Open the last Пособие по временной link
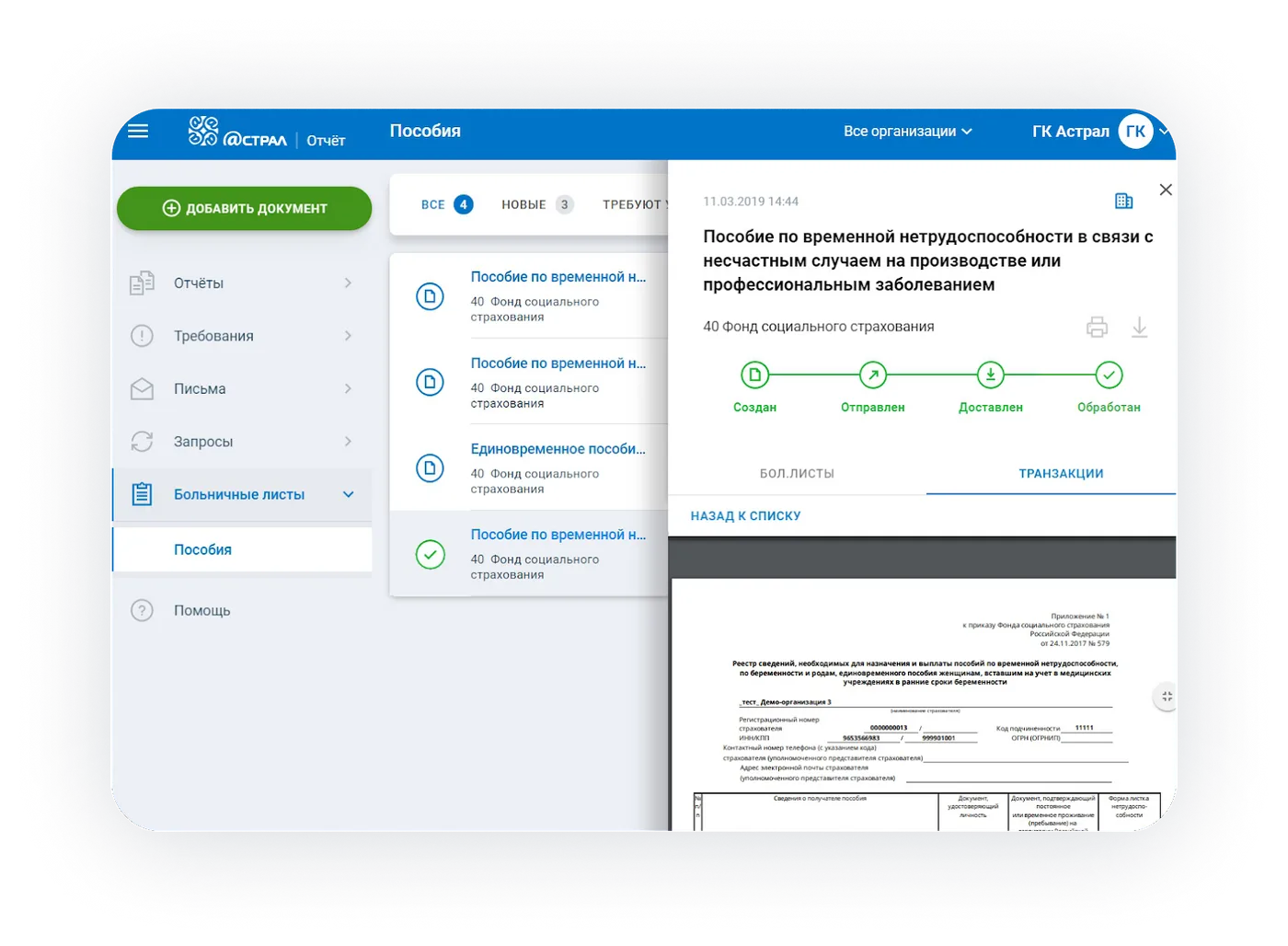 click(x=558, y=535)
